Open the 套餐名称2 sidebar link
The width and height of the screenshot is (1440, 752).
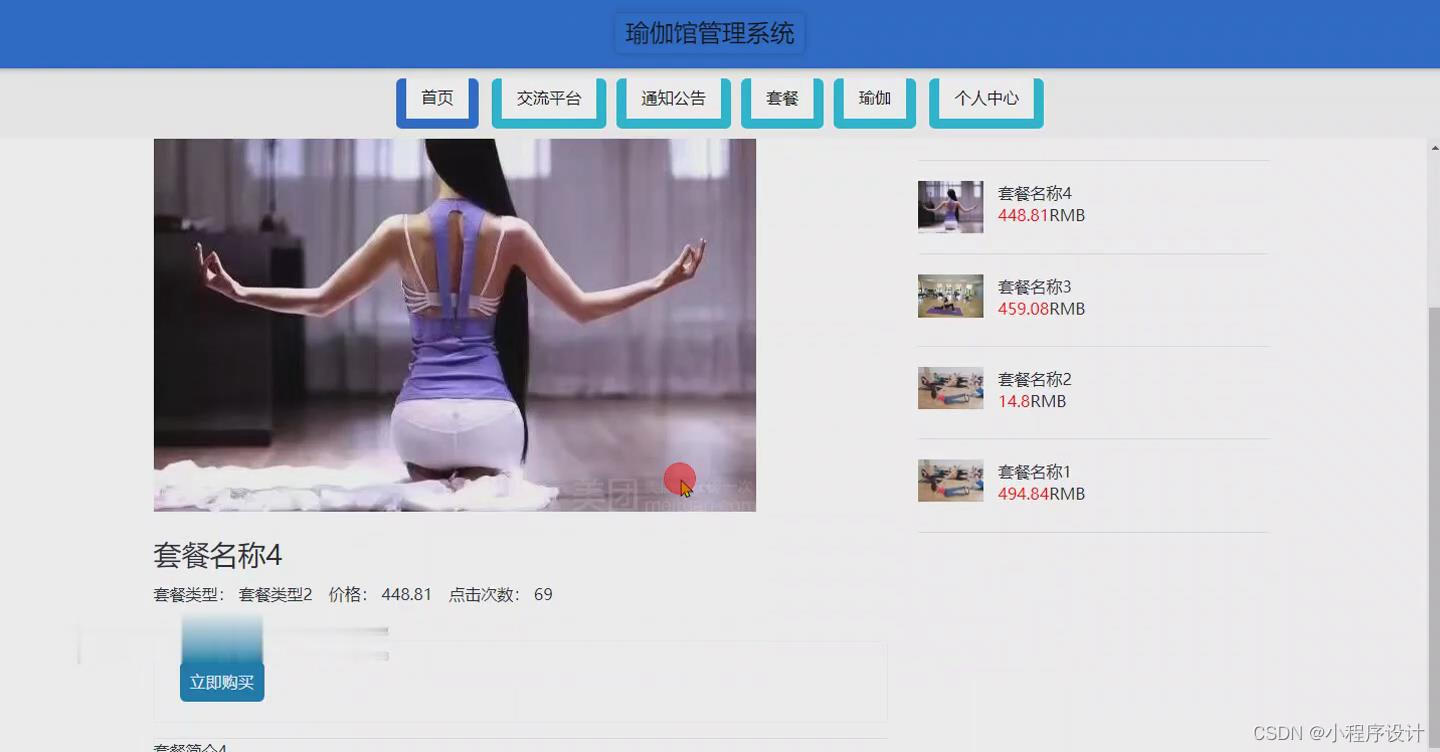(1035, 379)
